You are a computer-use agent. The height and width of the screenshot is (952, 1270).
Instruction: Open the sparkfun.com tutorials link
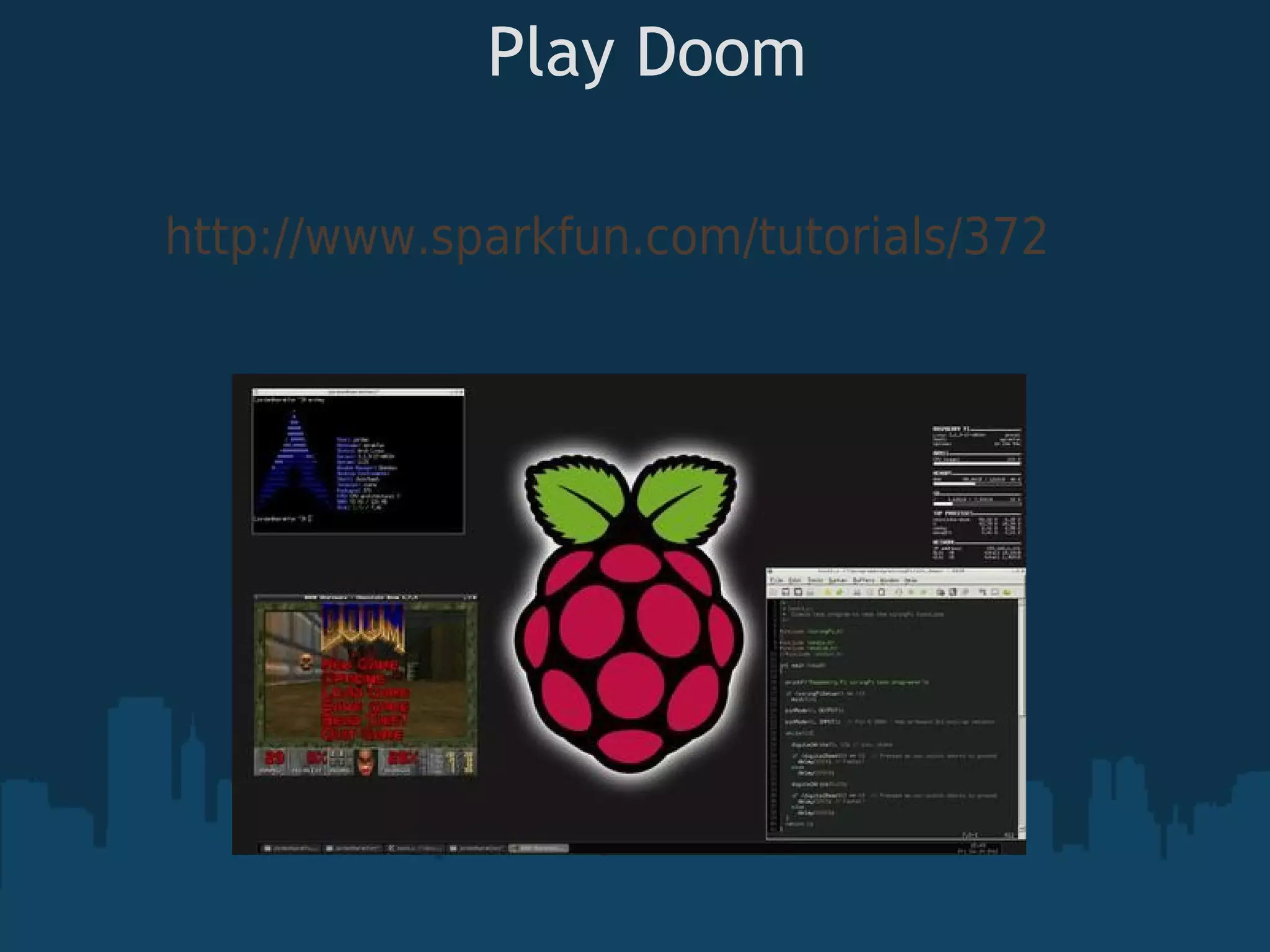pos(606,237)
